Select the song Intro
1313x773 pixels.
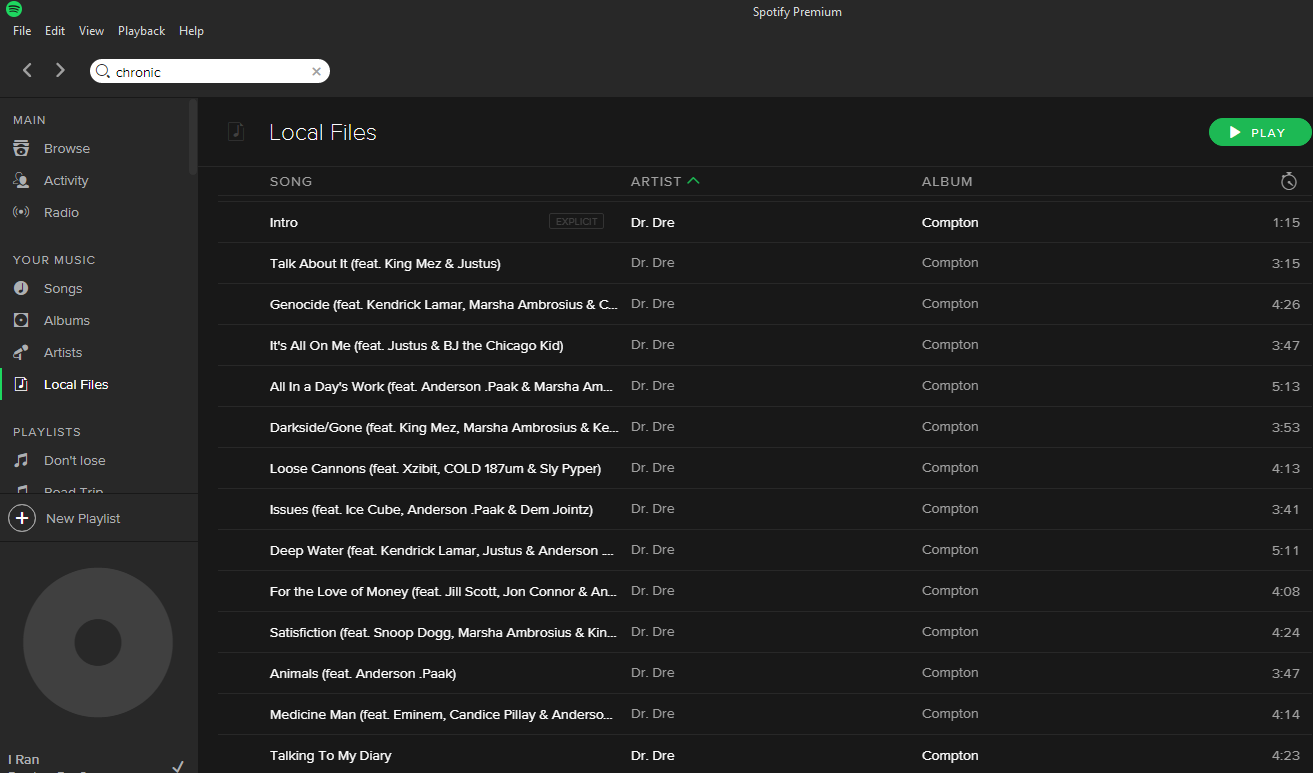pyautogui.click(x=284, y=223)
